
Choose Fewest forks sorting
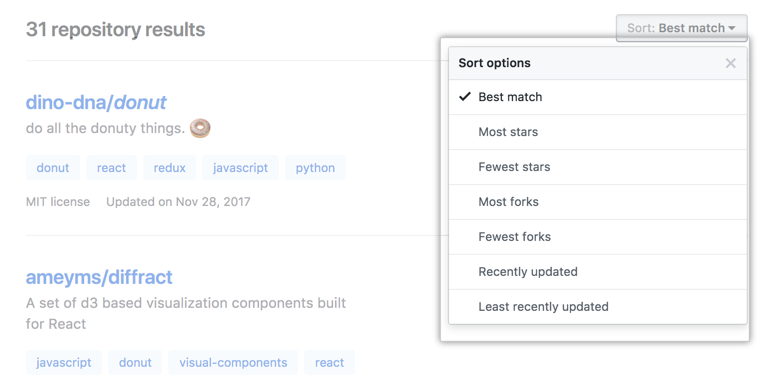click(x=598, y=237)
